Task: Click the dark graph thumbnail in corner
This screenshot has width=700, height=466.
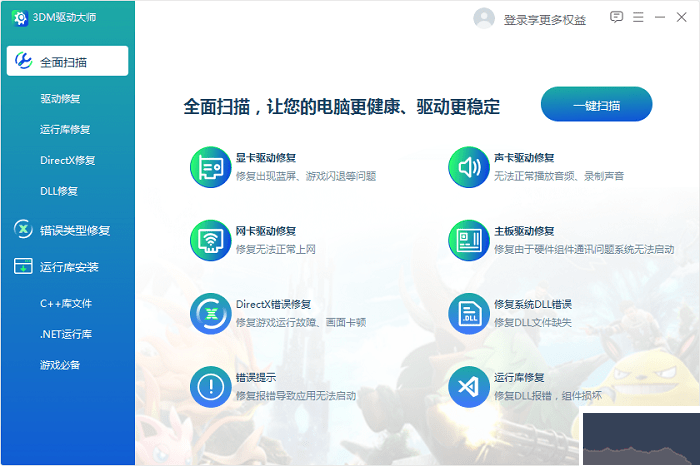Action: pyautogui.click(x=642, y=439)
